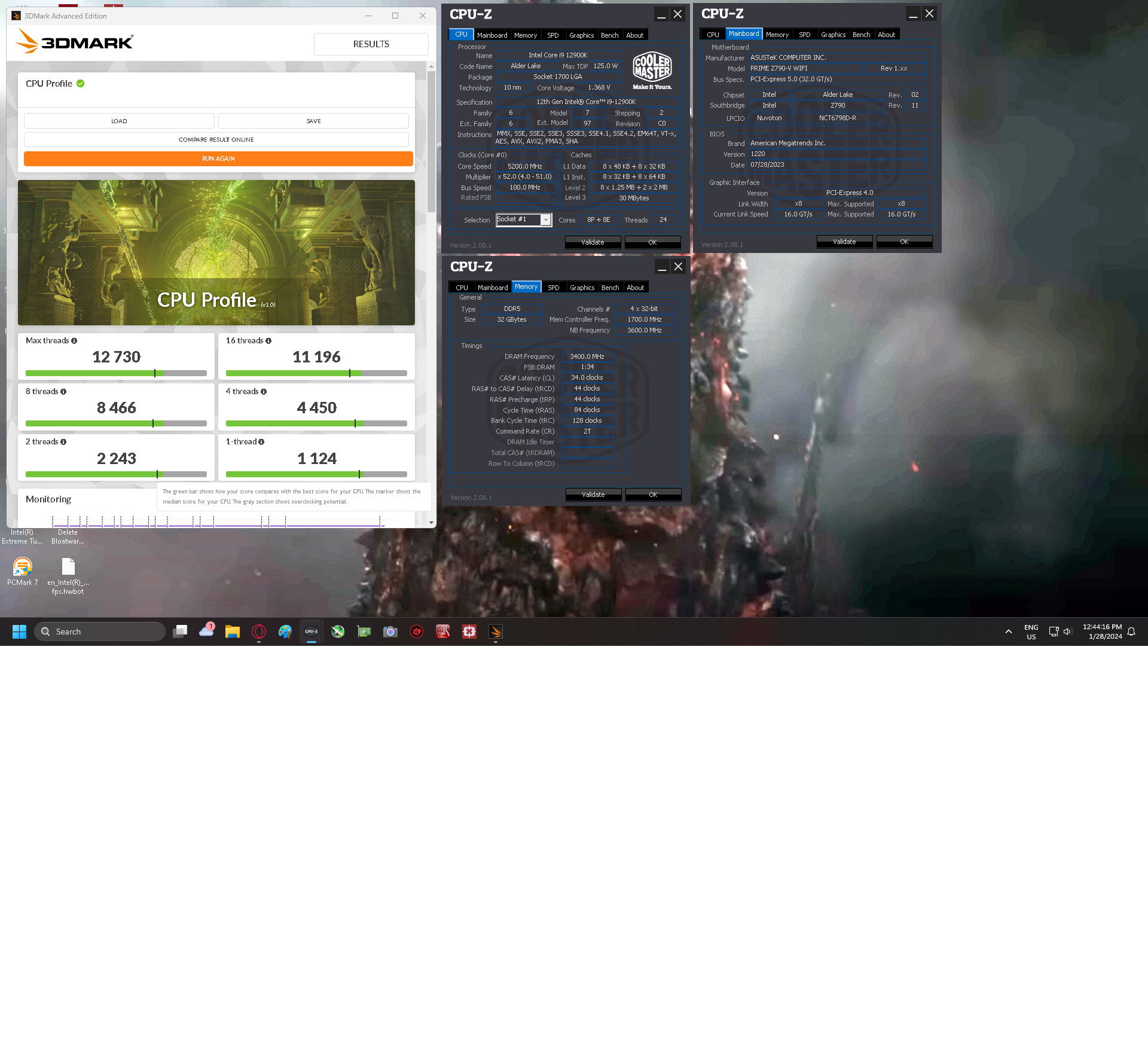Click the info icon beside 4 threads
1148x1037 pixels.
[x=264, y=392]
